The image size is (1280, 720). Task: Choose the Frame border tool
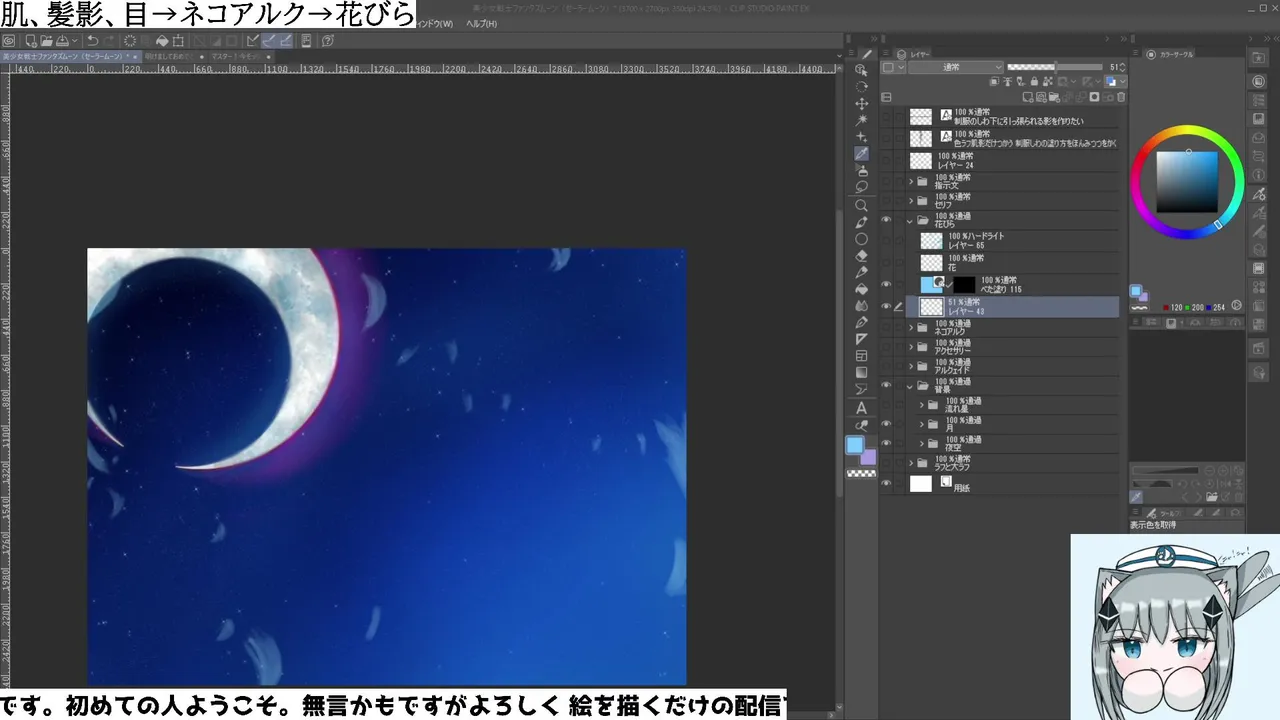861,356
